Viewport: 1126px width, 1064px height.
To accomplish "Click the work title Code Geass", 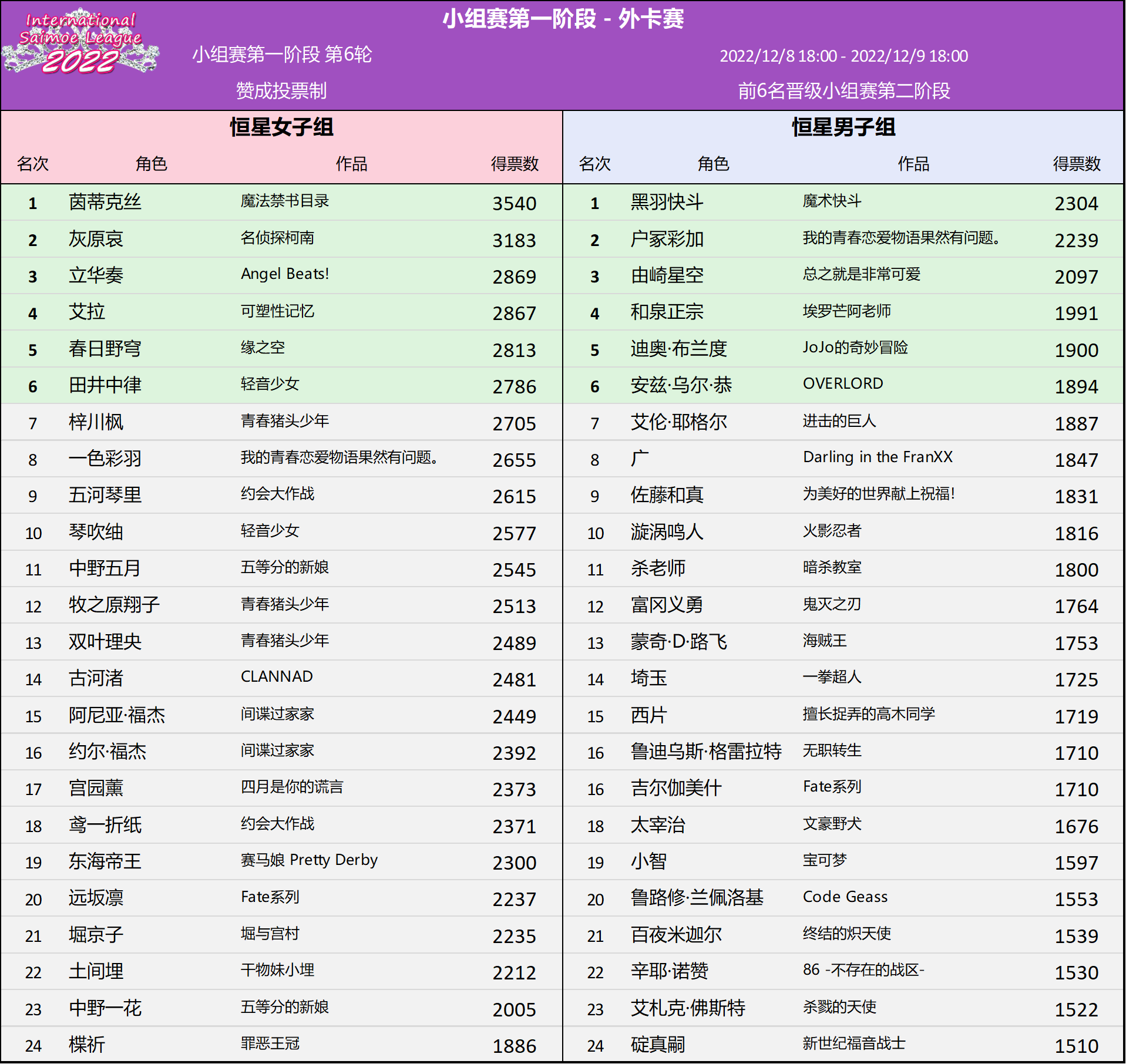I will (x=845, y=897).
